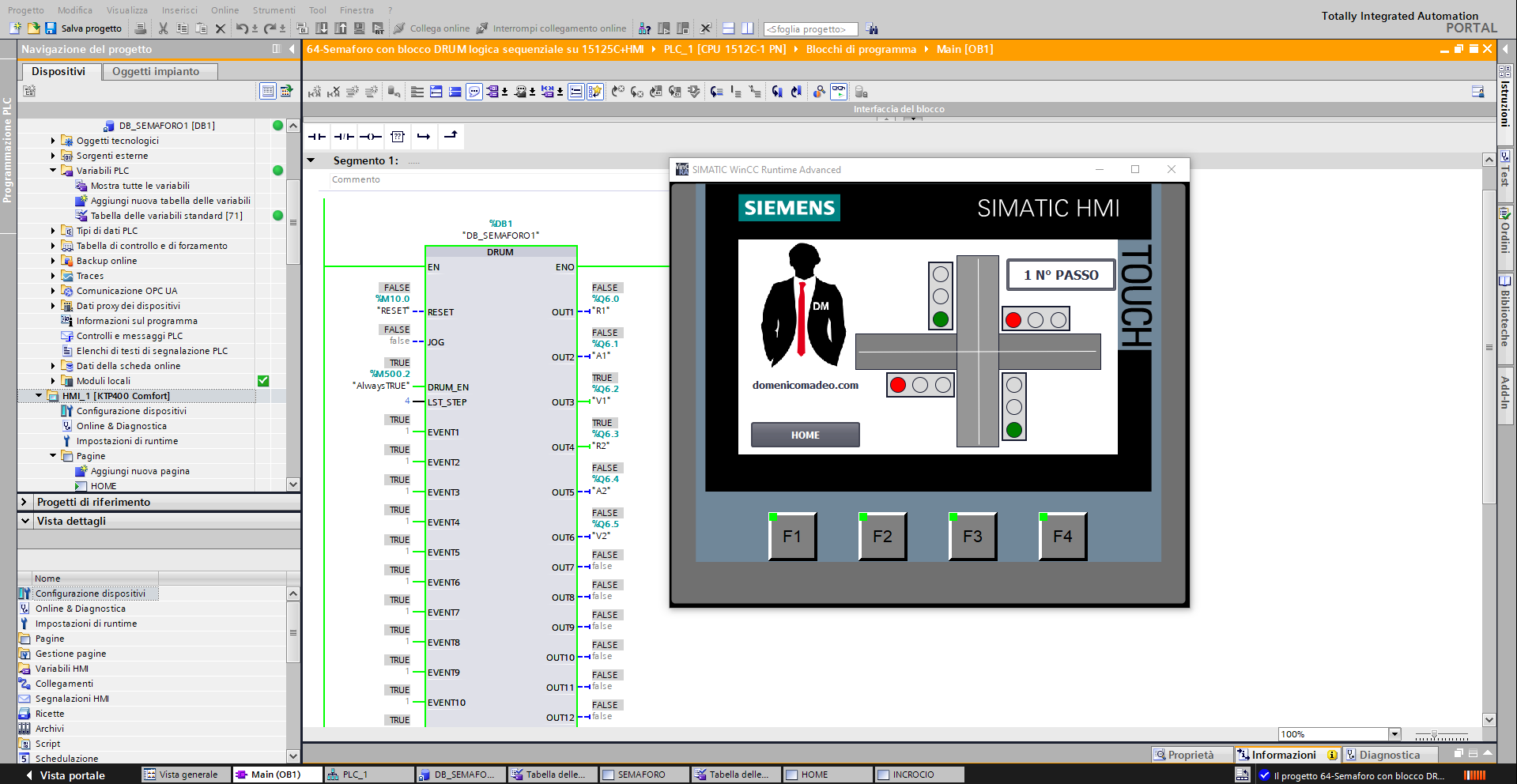Open the Strumenti menu
This screenshot has height=784, width=1517.
pos(274,10)
